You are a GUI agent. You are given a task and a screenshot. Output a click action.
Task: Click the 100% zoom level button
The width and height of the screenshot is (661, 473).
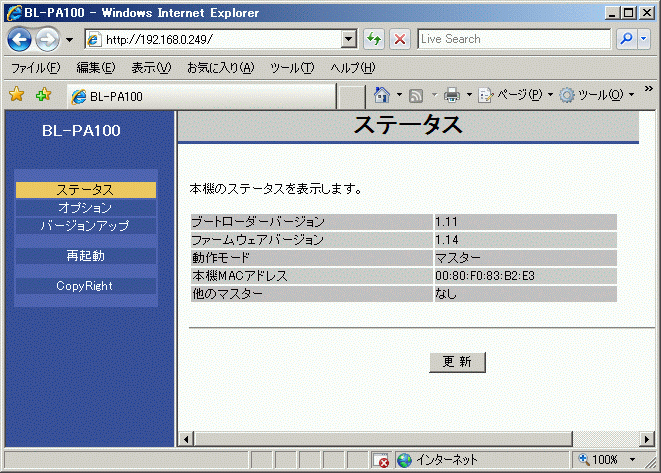[598, 460]
